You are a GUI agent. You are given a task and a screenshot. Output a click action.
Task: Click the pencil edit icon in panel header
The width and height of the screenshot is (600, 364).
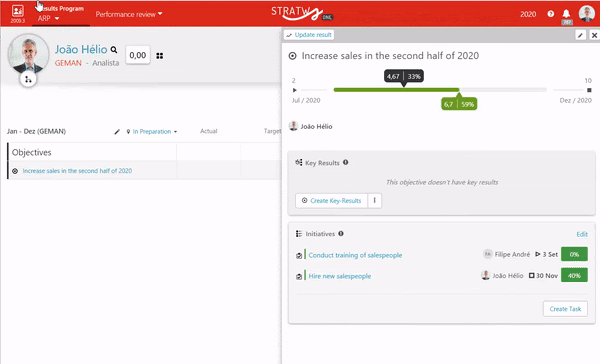(580, 35)
